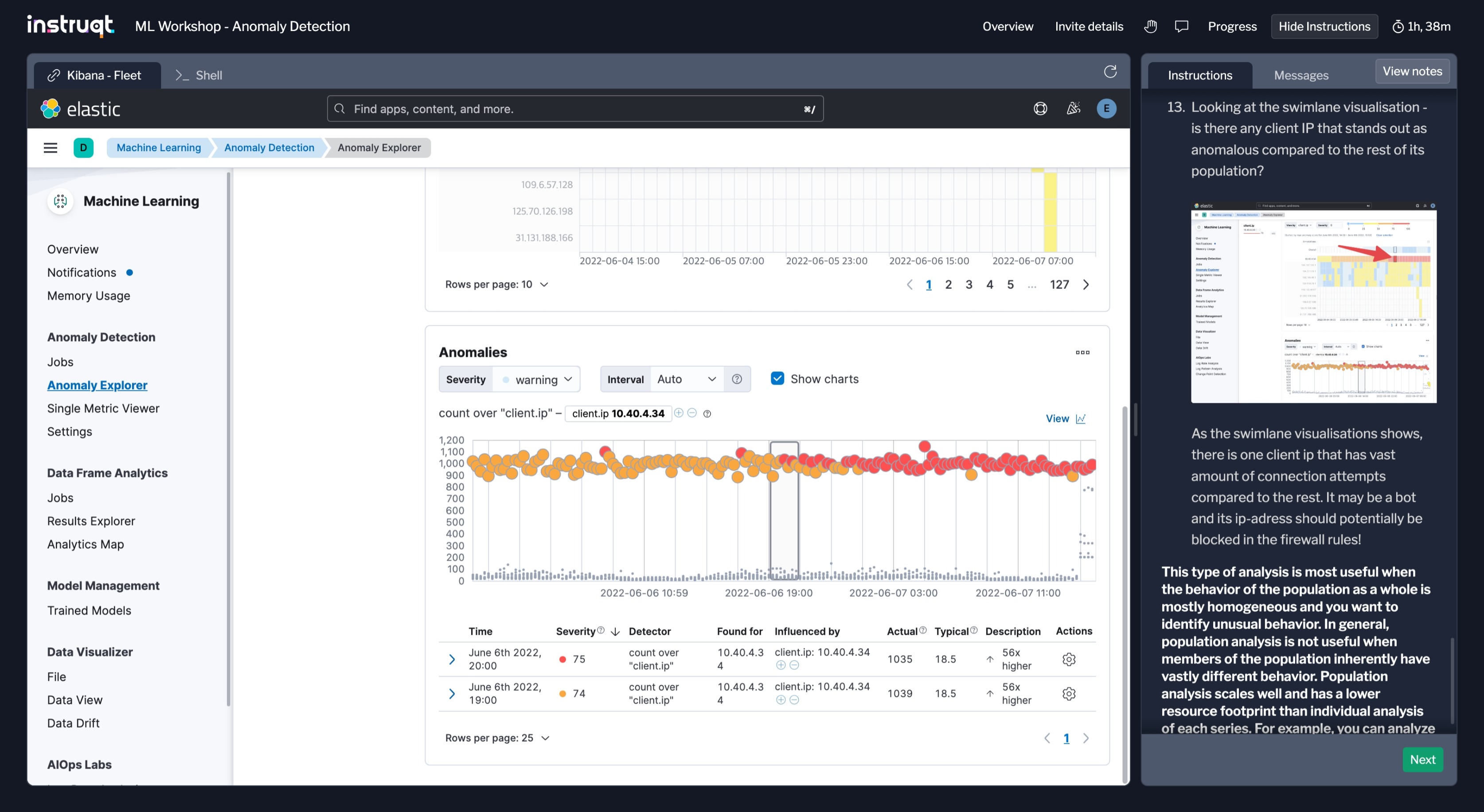Go to swimlane page 127
Image resolution: width=1484 pixels, height=812 pixels.
click(x=1059, y=285)
